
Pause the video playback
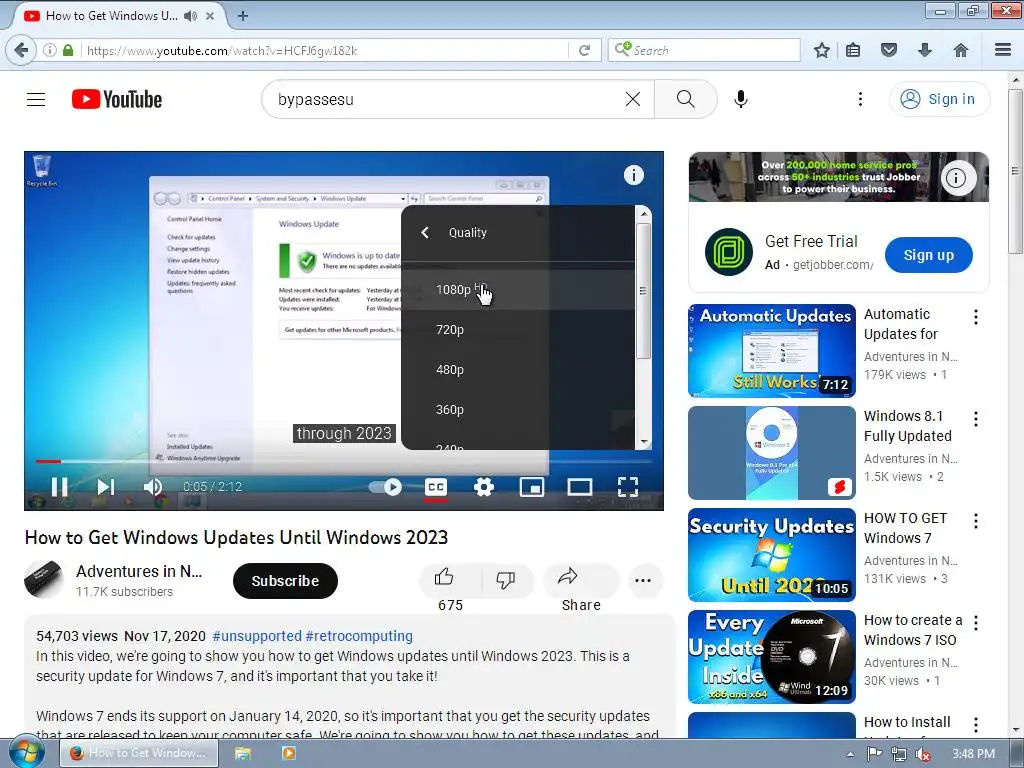point(59,487)
